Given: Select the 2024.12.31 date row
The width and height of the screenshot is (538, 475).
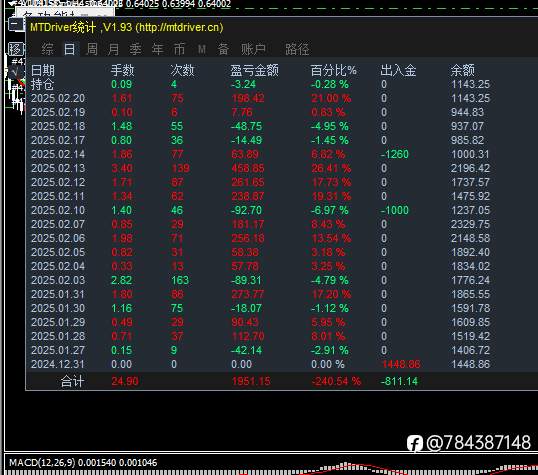Looking at the screenshot, I should (58, 364).
